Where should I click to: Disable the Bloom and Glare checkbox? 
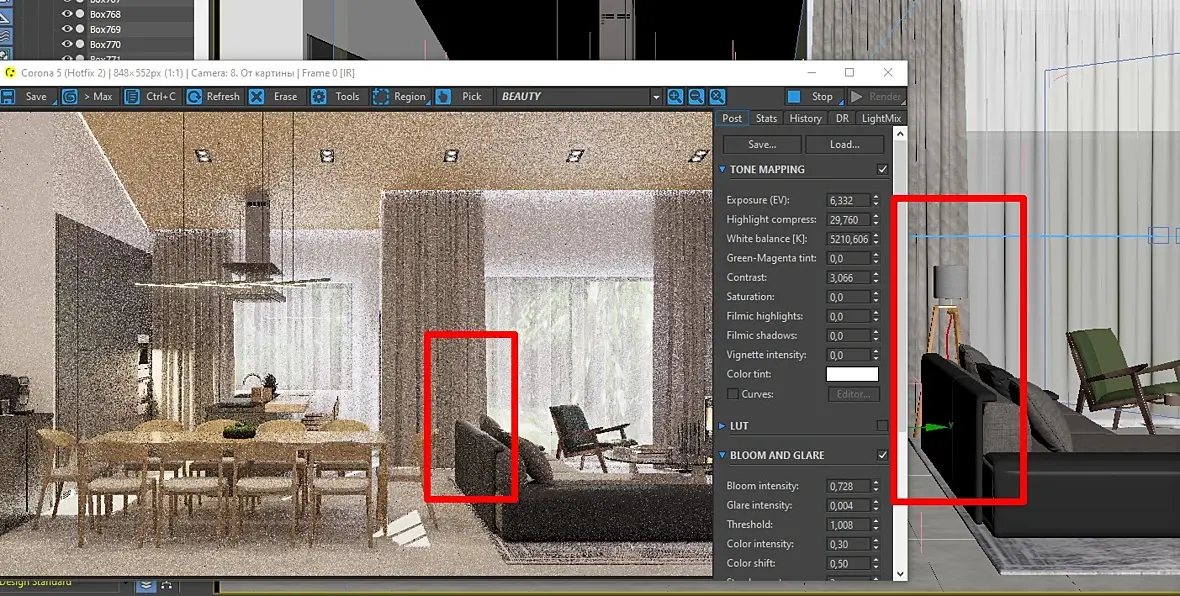(883, 455)
